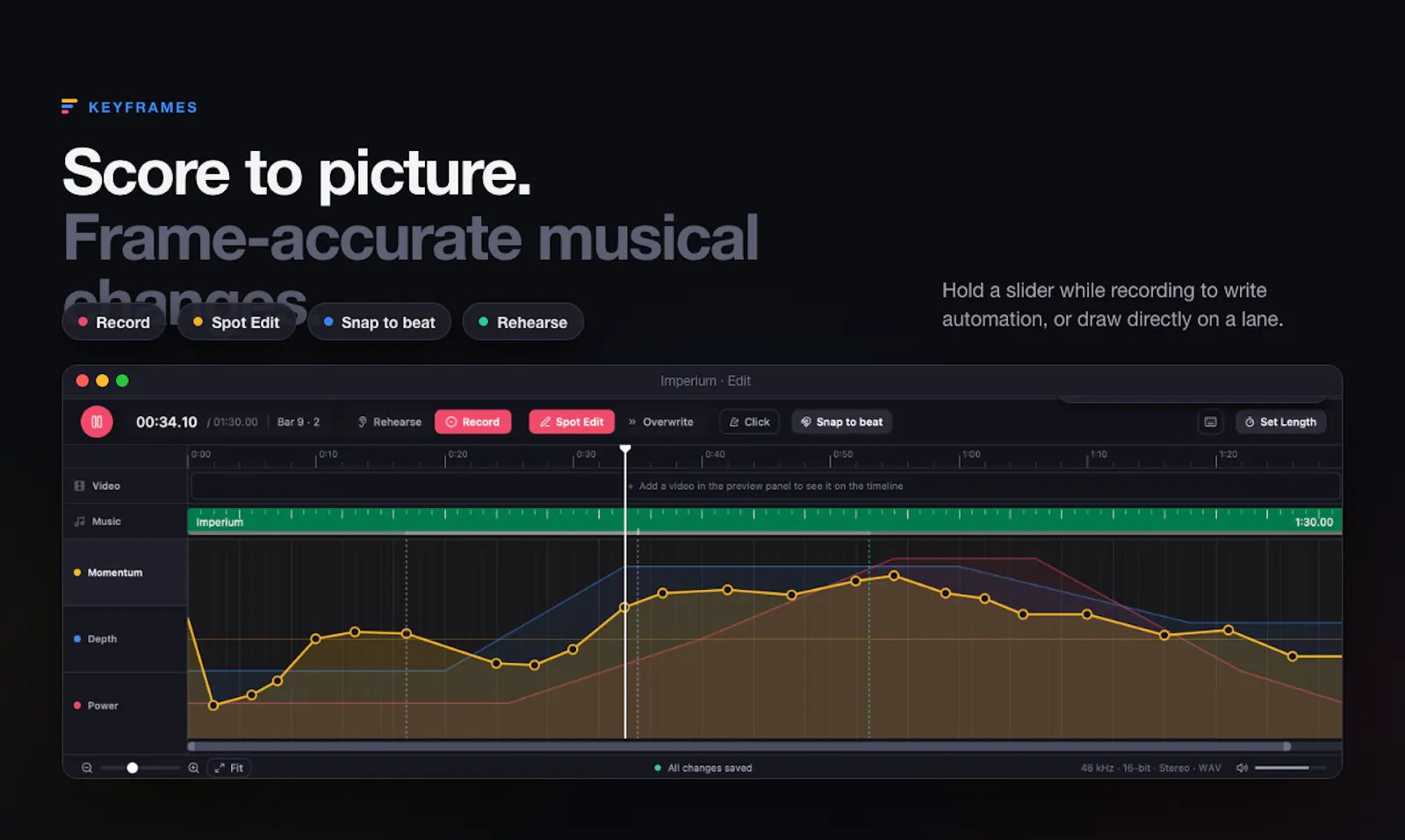1405x840 pixels.
Task: Toggle the Click metronome button
Action: click(749, 422)
